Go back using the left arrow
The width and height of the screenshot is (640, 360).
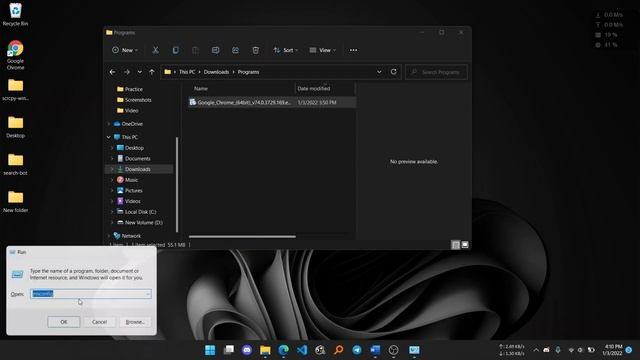coord(112,72)
